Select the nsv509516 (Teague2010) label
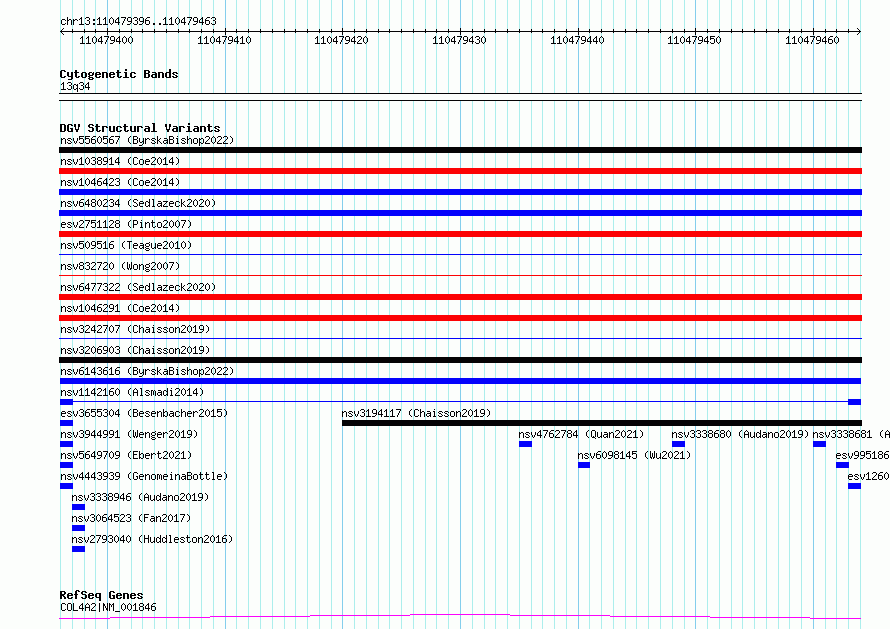 (x=125, y=245)
